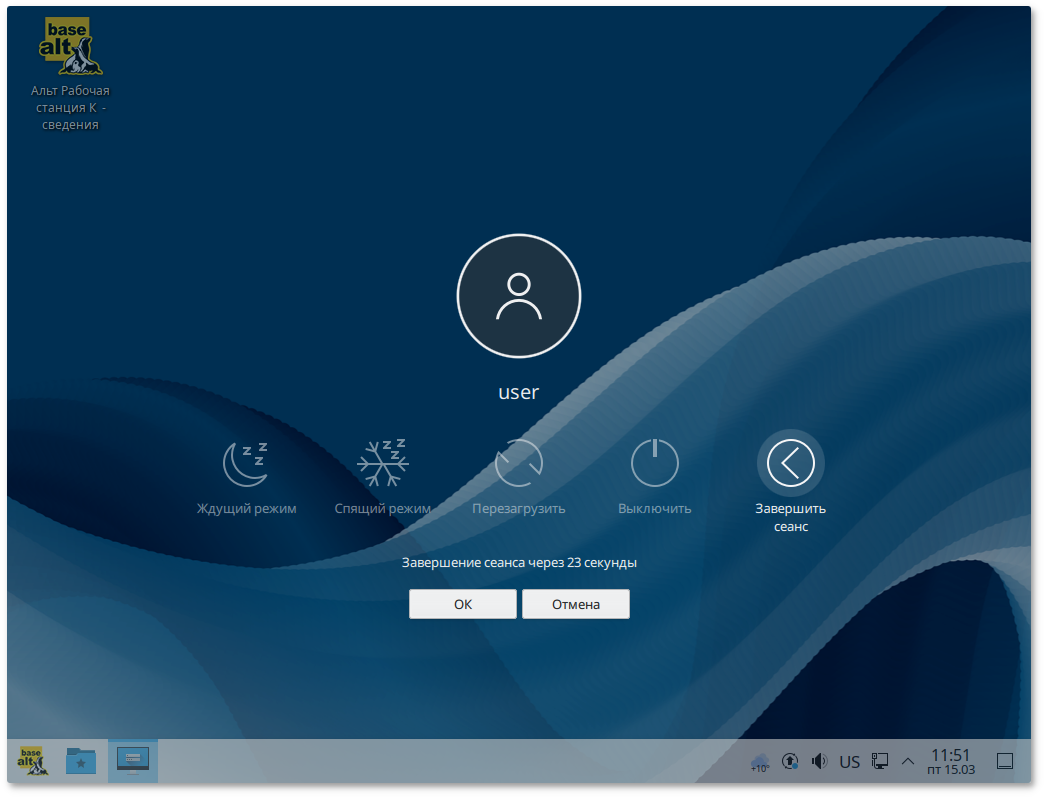The image size is (1044, 797).
Task: Open the clock showing 11:51
Action: [950, 761]
